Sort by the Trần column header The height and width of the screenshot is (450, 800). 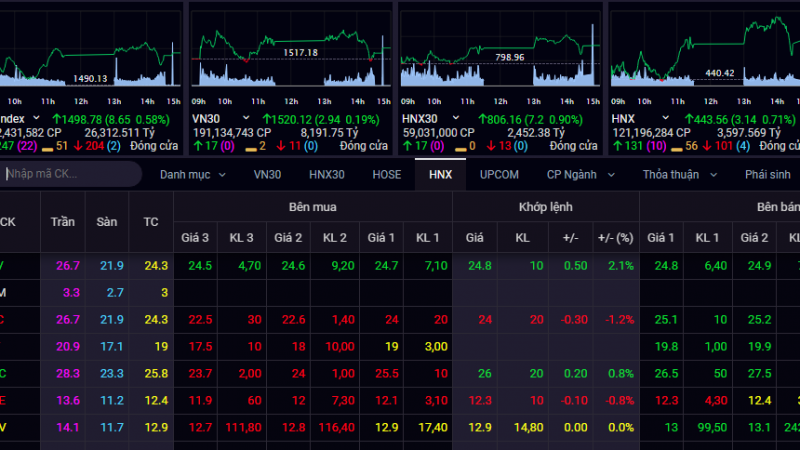[x=63, y=222]
